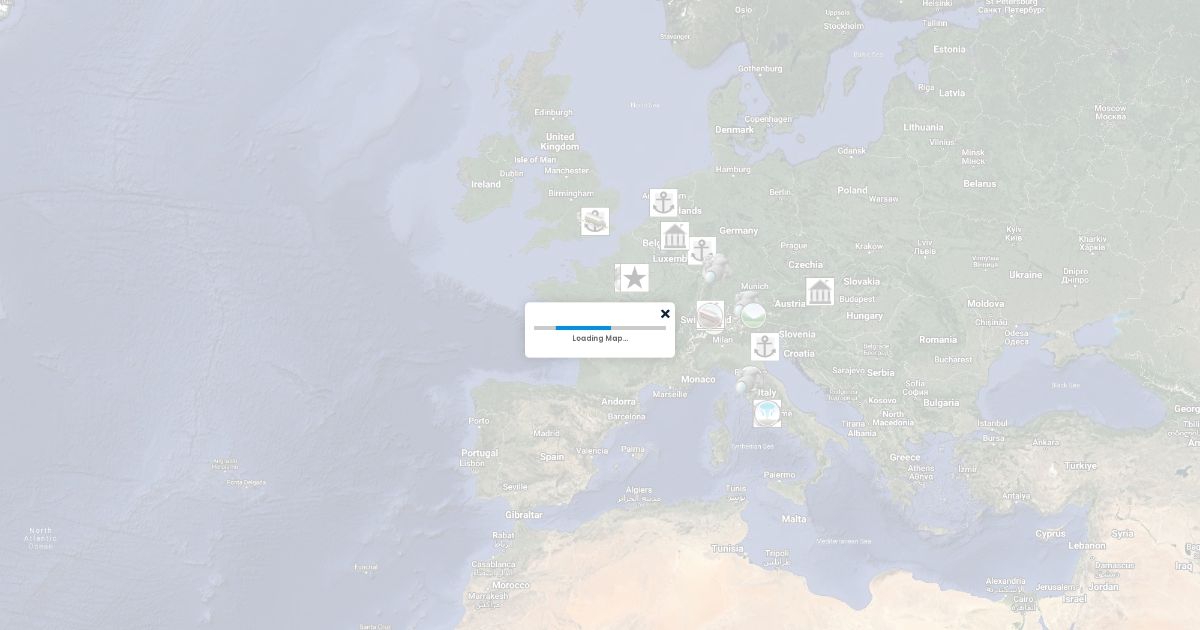Open the anchor marker beside Luxembourg
This screenshot has height=630, width=1200.
(702, 251)
